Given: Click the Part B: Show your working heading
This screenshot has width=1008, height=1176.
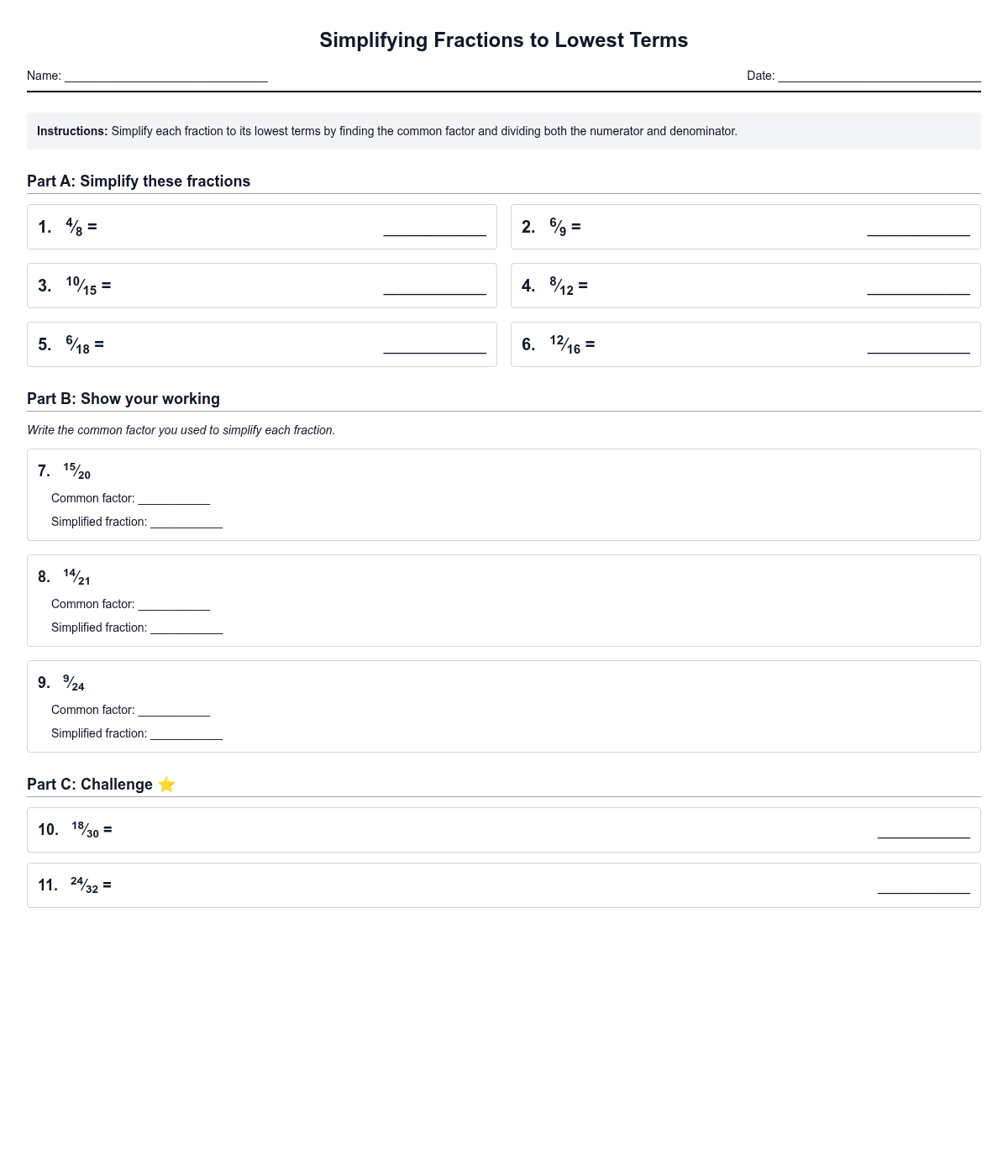Looking at the screenshot, I should click(x=123, y=399).
